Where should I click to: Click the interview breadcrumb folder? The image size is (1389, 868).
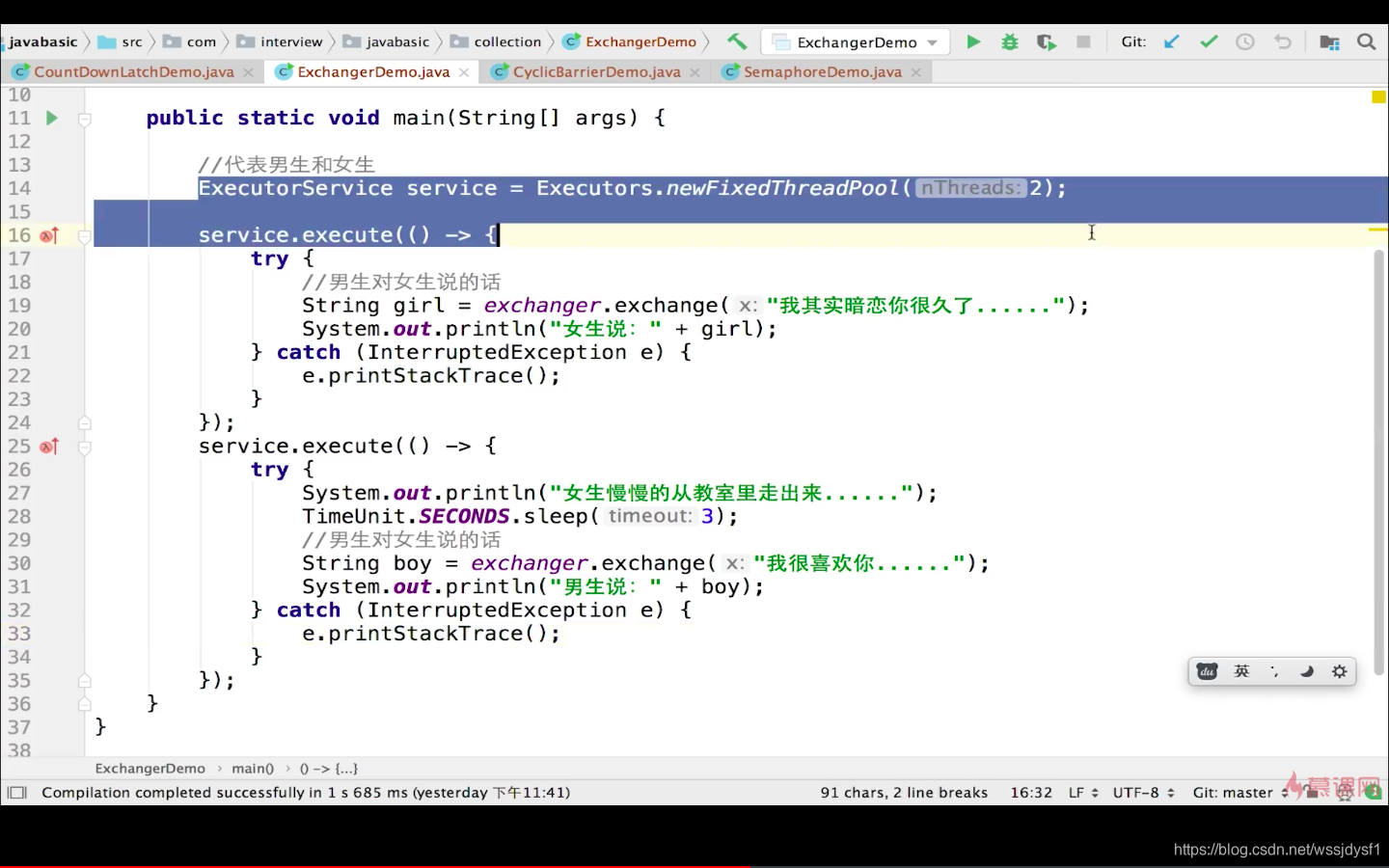coord(281,41)
